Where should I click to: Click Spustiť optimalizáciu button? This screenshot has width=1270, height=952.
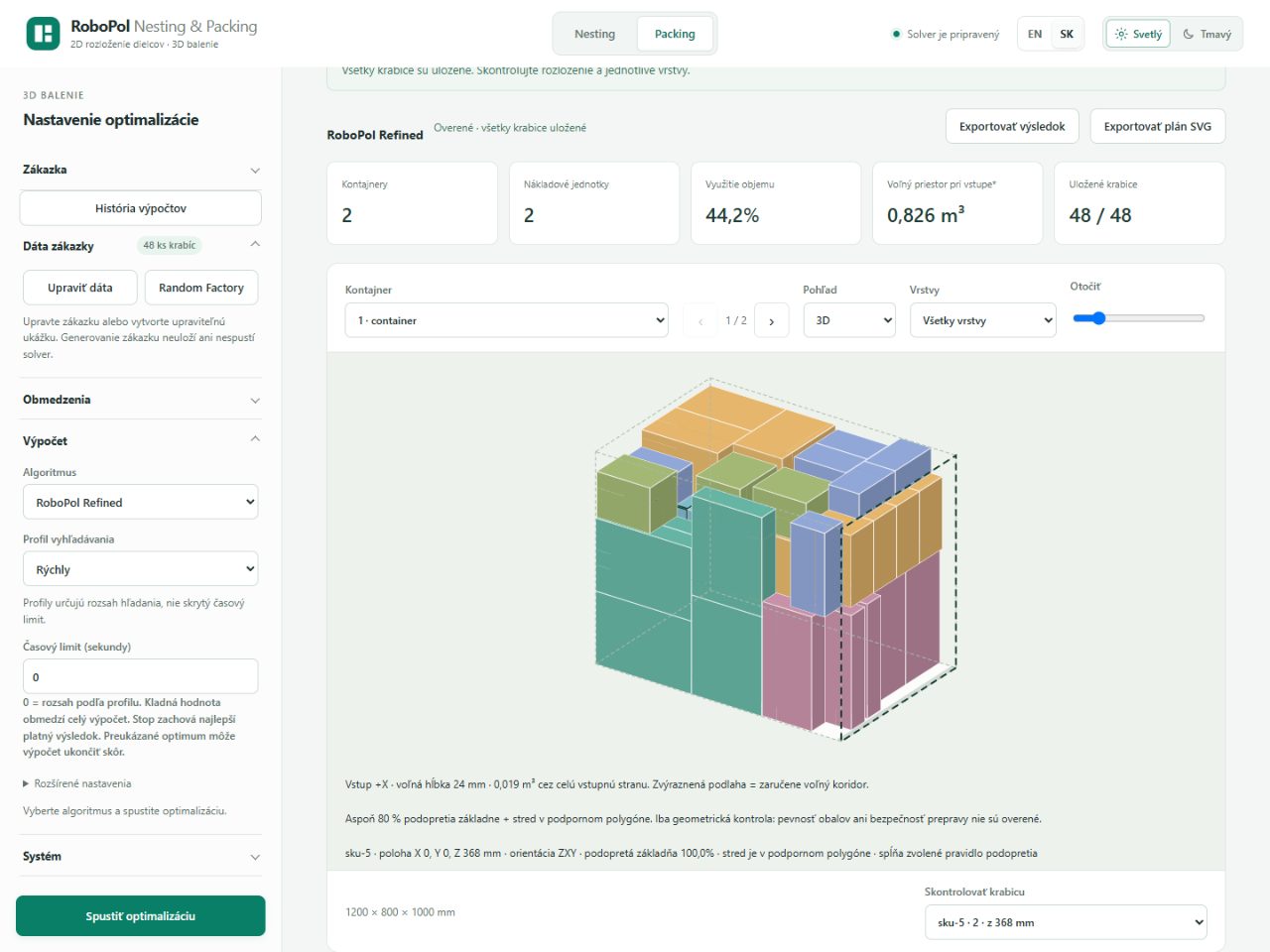click(x=141, y=916)
